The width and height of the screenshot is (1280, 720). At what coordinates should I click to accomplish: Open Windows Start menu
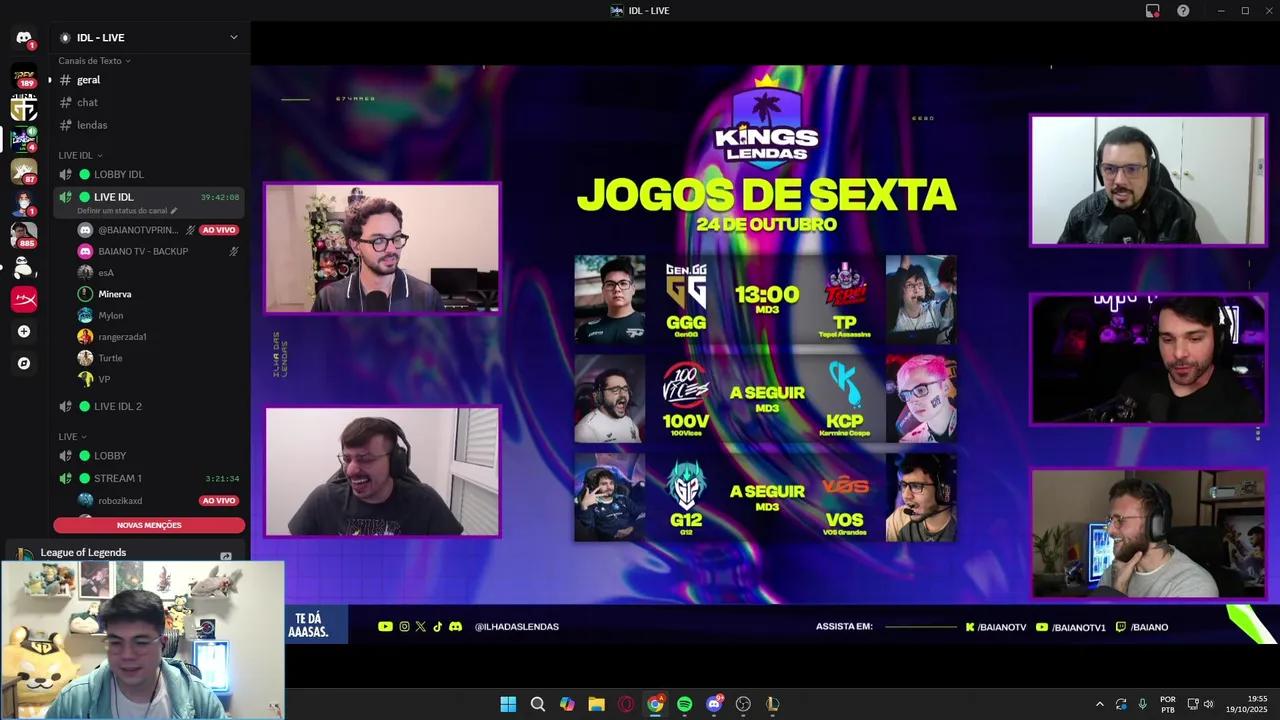tap(508, 704)
